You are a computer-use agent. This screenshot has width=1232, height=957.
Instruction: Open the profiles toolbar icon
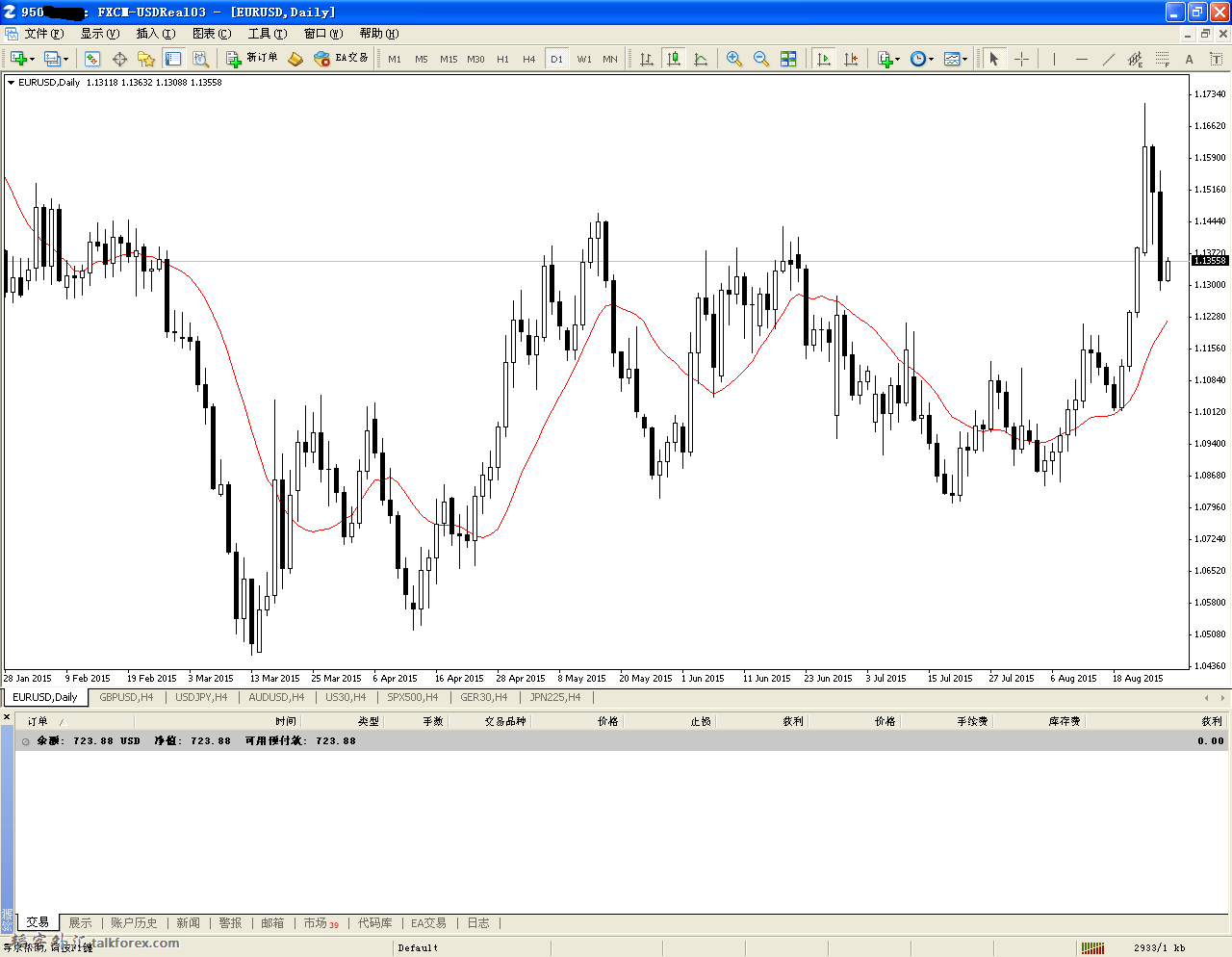(x=52, y=59)
